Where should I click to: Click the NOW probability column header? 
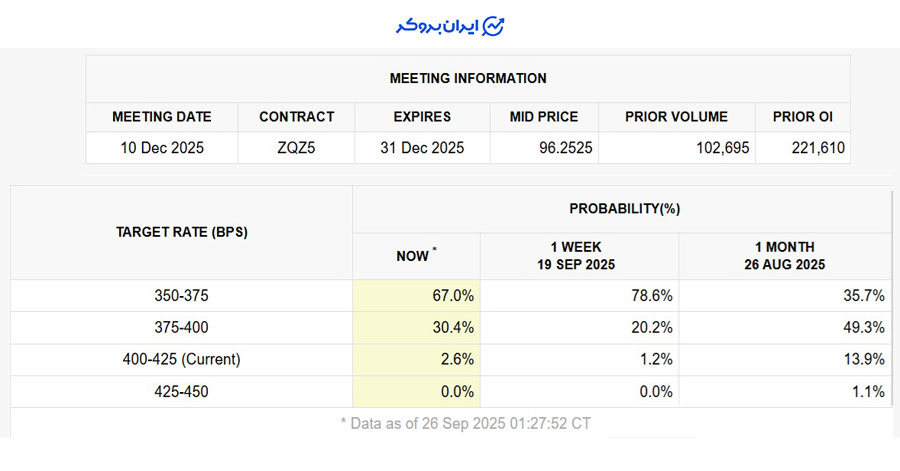click(x=415, y=256)
